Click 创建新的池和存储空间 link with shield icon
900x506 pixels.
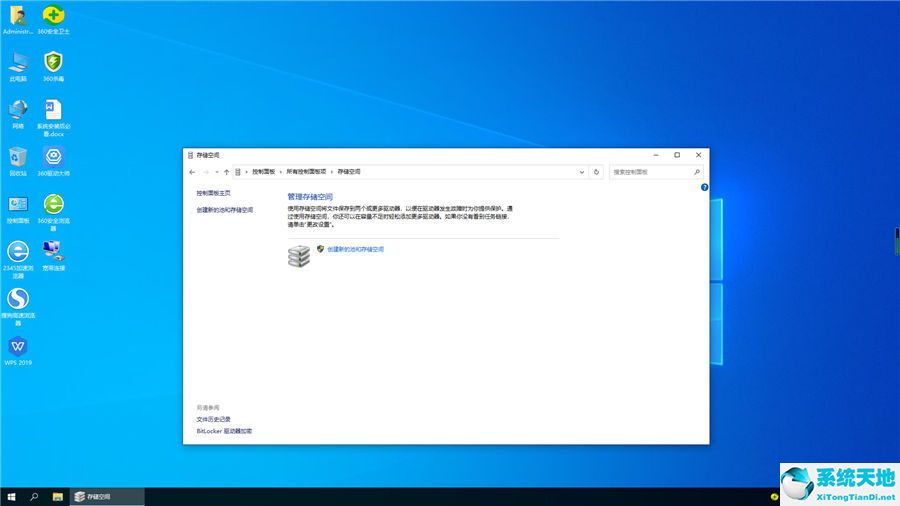355,249
